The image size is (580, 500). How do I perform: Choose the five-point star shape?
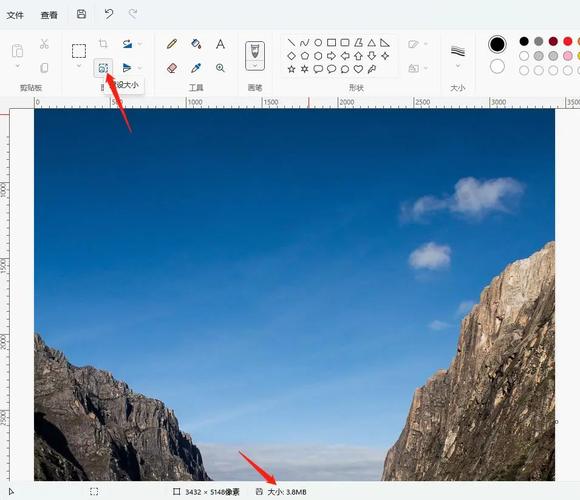click(291, 69)
